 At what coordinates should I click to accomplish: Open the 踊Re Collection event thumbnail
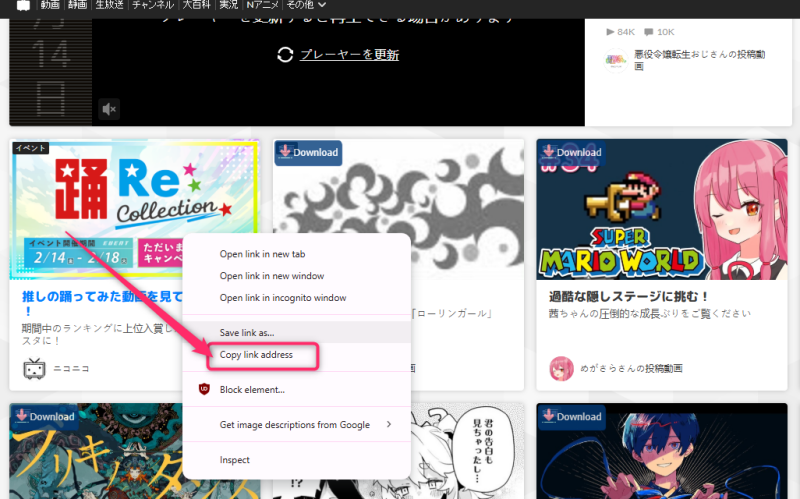coord(135,209)
